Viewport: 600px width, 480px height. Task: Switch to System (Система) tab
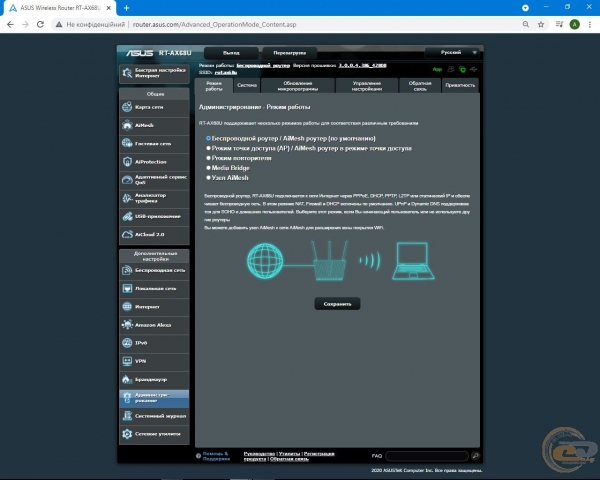point(247,86)
